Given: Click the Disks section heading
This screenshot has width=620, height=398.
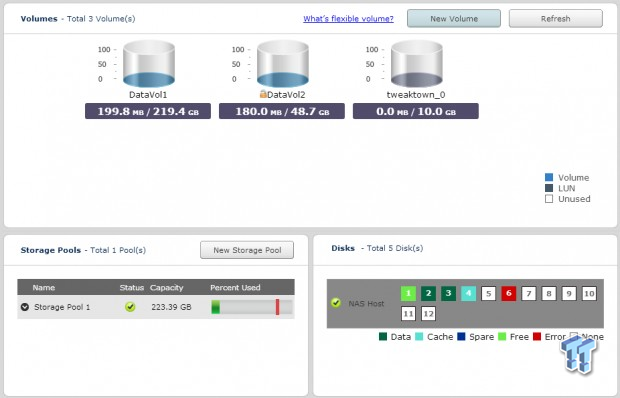Looking at the screenshot, I should 343,248.
